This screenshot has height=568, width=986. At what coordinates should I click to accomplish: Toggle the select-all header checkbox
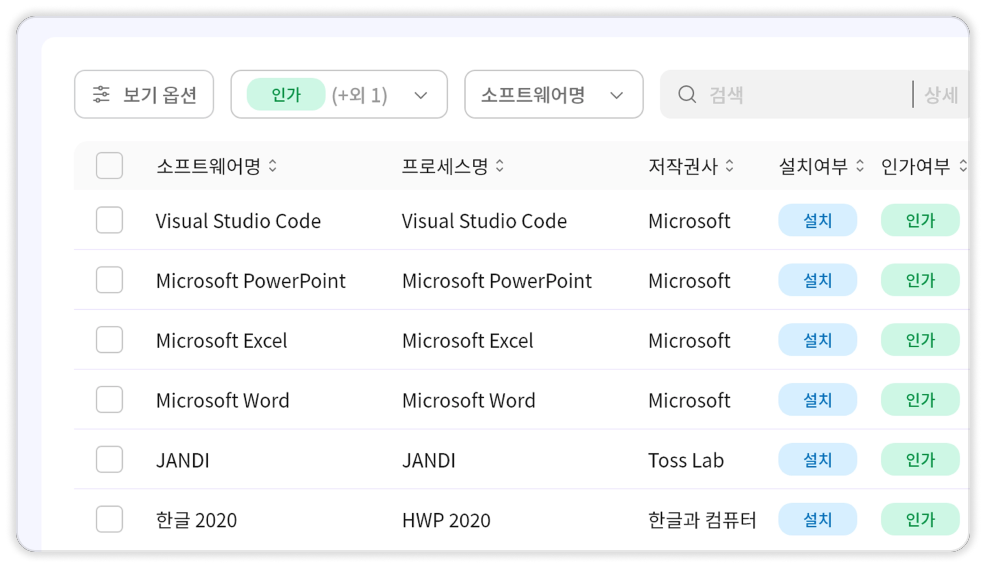pos(109,166)
